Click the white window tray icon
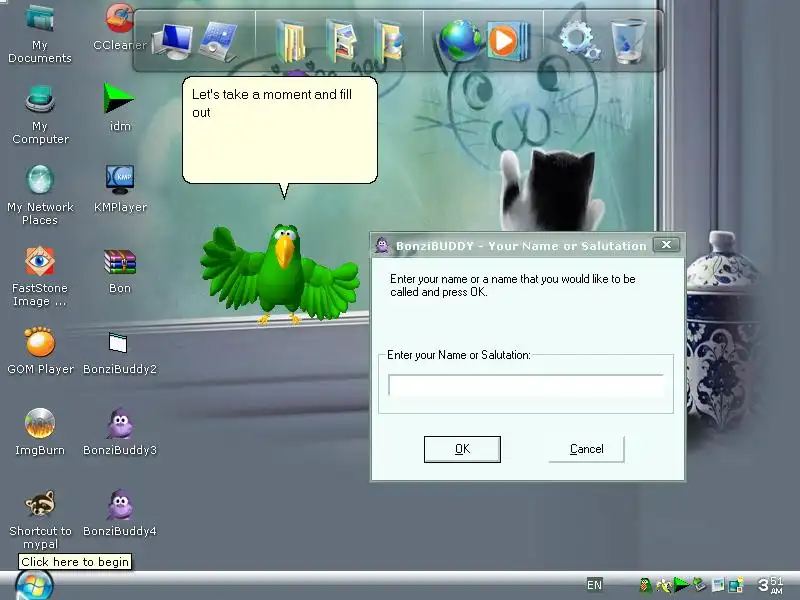Viewport: 800px width, 600px height. pyautogui.click(x=718, y=585)
